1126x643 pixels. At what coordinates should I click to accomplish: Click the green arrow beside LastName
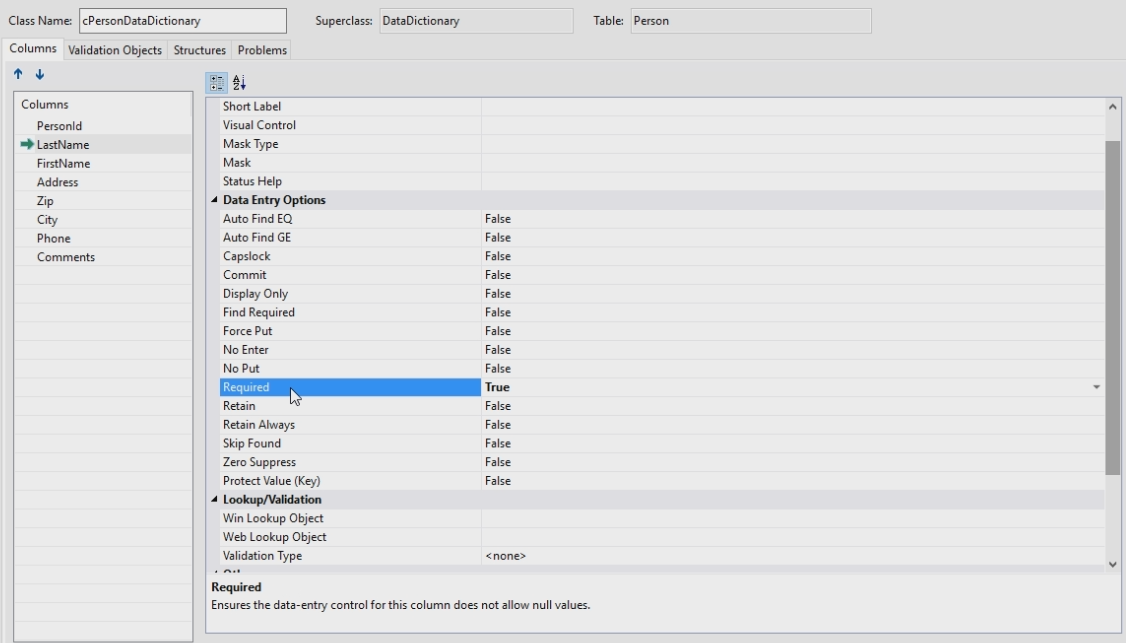pyautogui.click(x=27, y=145)
